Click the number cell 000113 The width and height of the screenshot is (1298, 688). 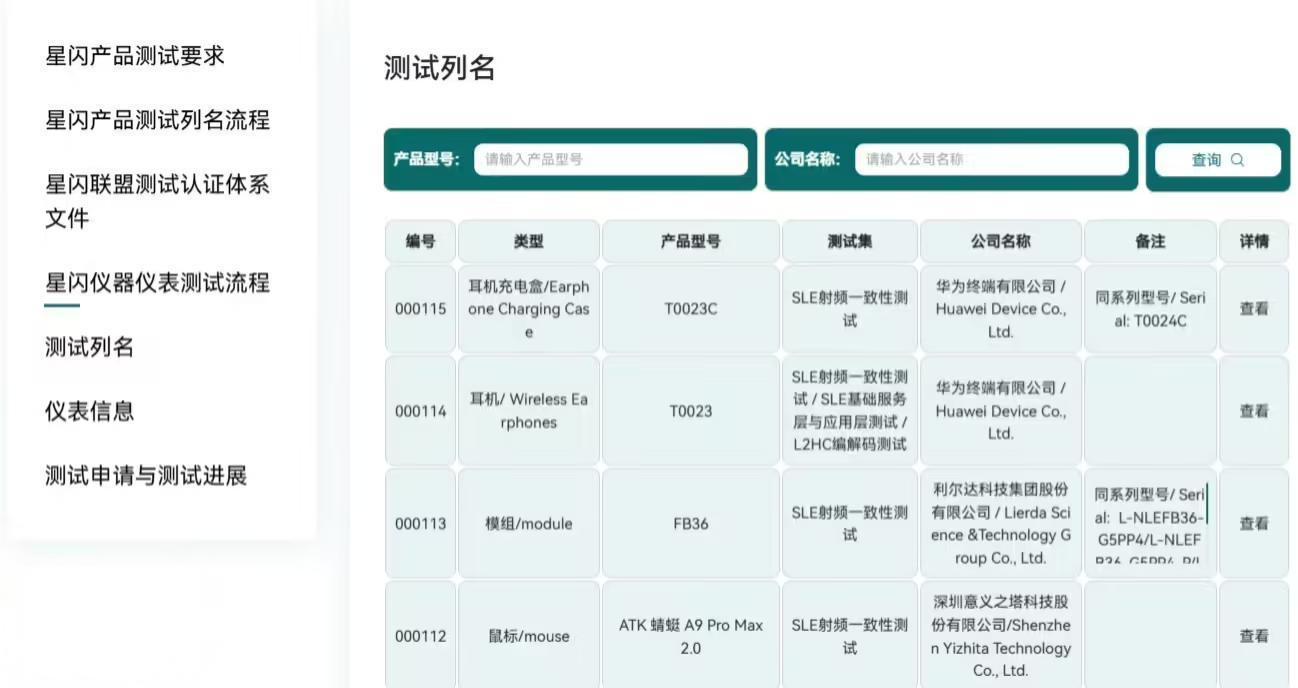click(x=420, y=523)
